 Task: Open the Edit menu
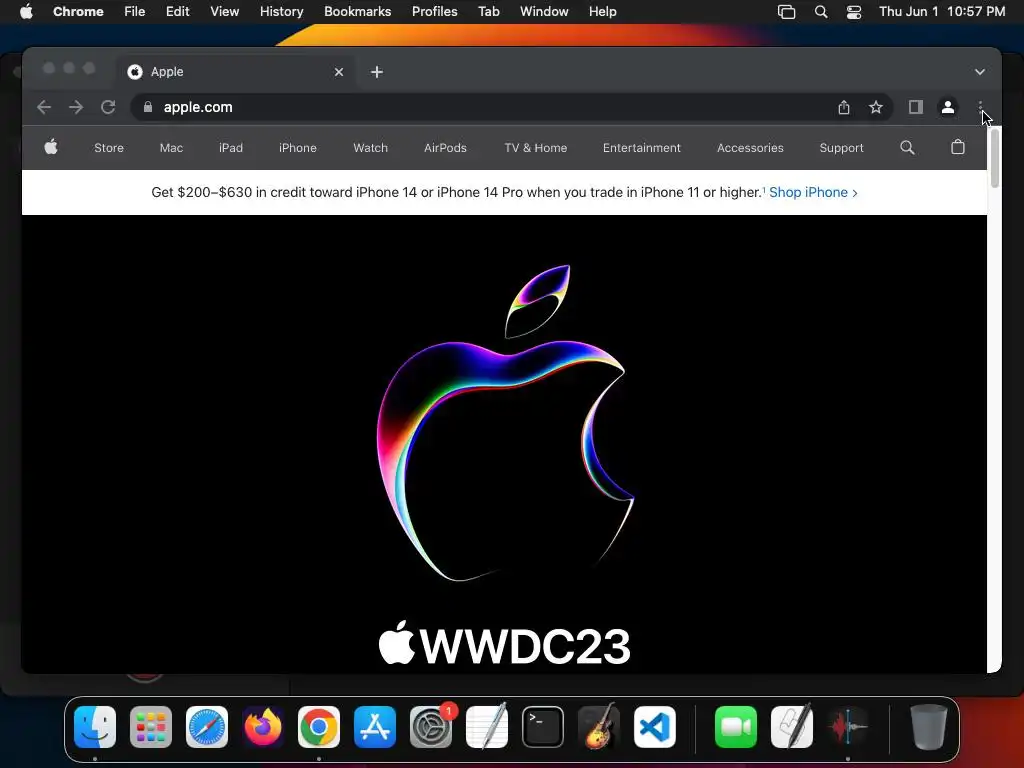pyautogui.click(x=178, y=11)
